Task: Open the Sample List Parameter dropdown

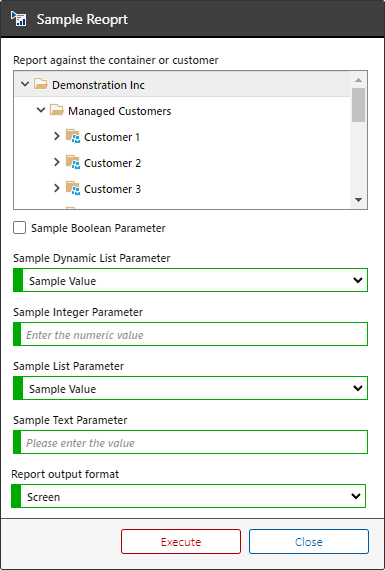Action: 191,388
